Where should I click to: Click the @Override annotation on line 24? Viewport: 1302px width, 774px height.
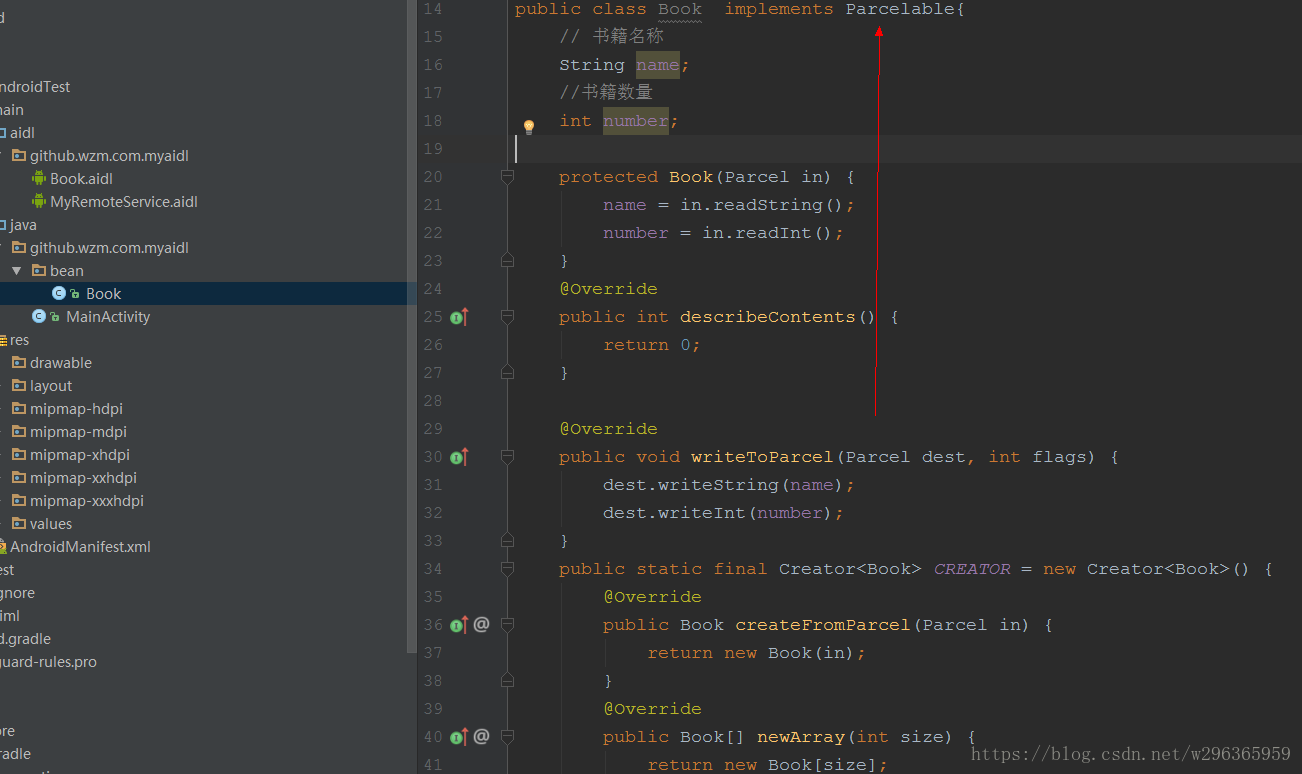(x=608, y=289)
